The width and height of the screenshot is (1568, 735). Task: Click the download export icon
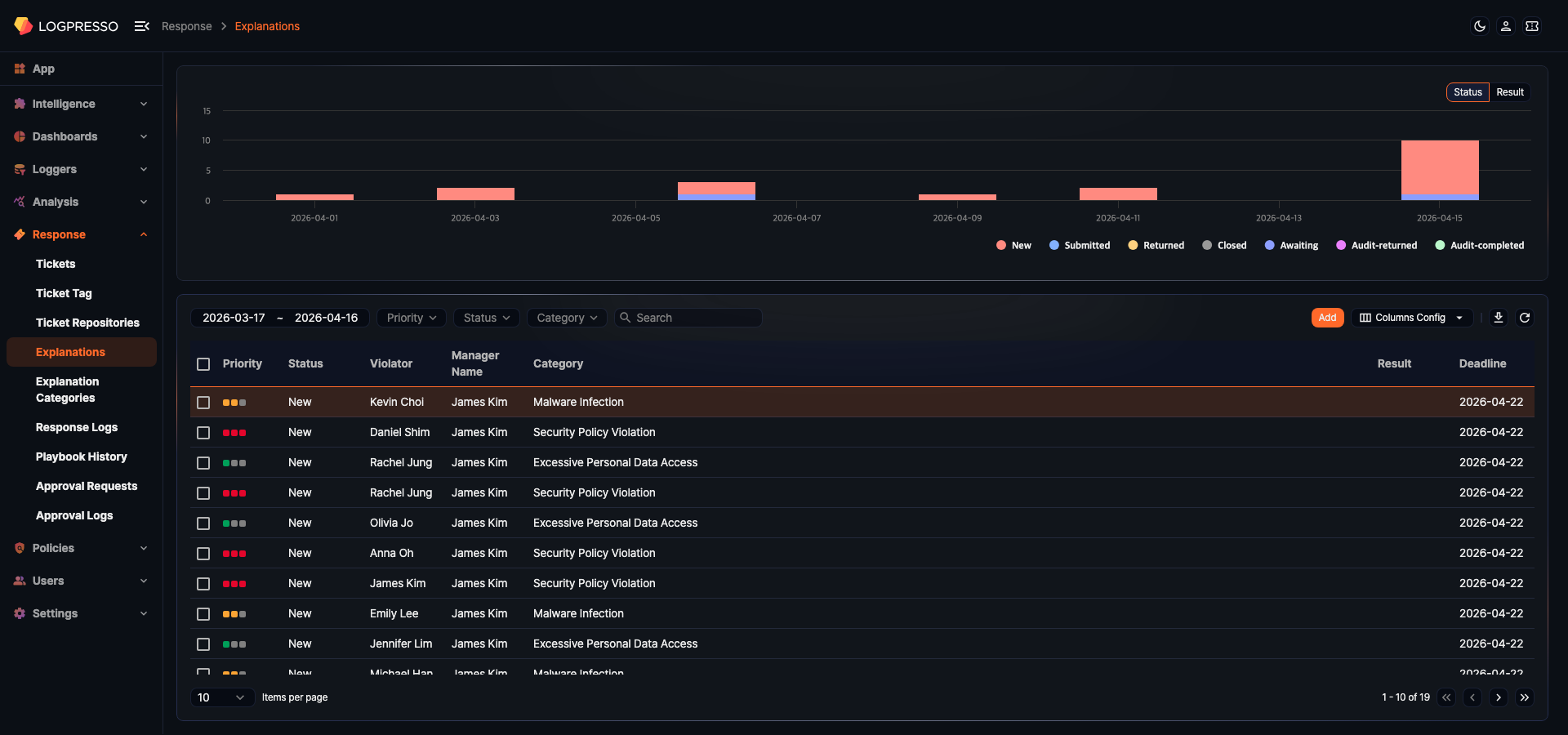click(1498, 318)
